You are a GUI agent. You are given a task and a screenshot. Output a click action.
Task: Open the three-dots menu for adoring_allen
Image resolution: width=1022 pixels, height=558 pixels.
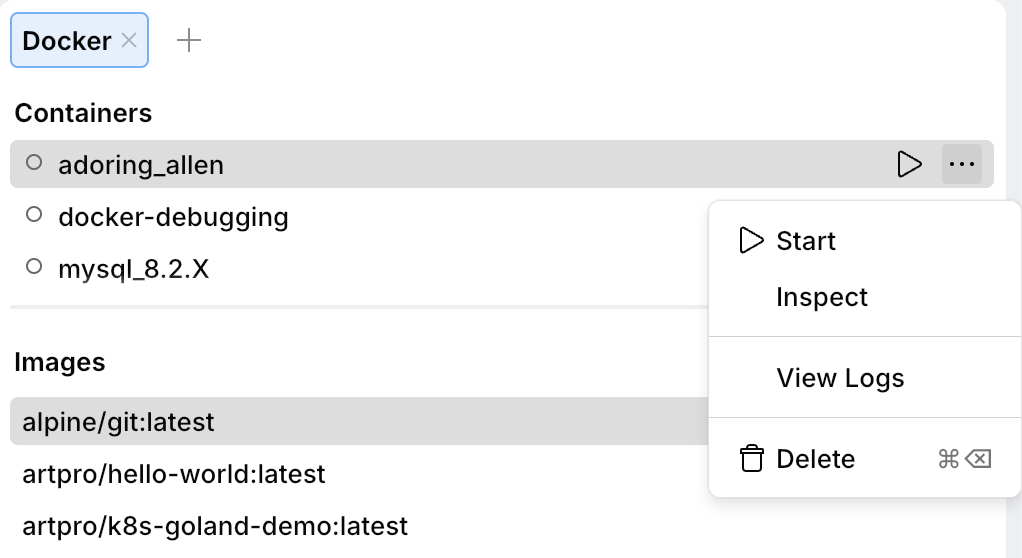coord(961,164)
